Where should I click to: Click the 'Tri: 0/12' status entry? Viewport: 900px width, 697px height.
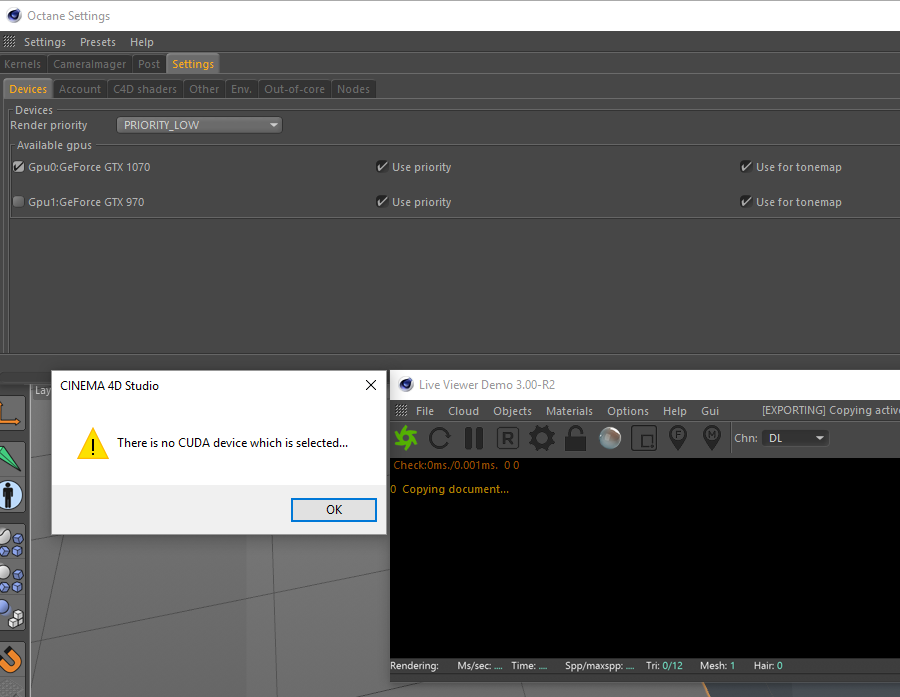pos(664,665)
